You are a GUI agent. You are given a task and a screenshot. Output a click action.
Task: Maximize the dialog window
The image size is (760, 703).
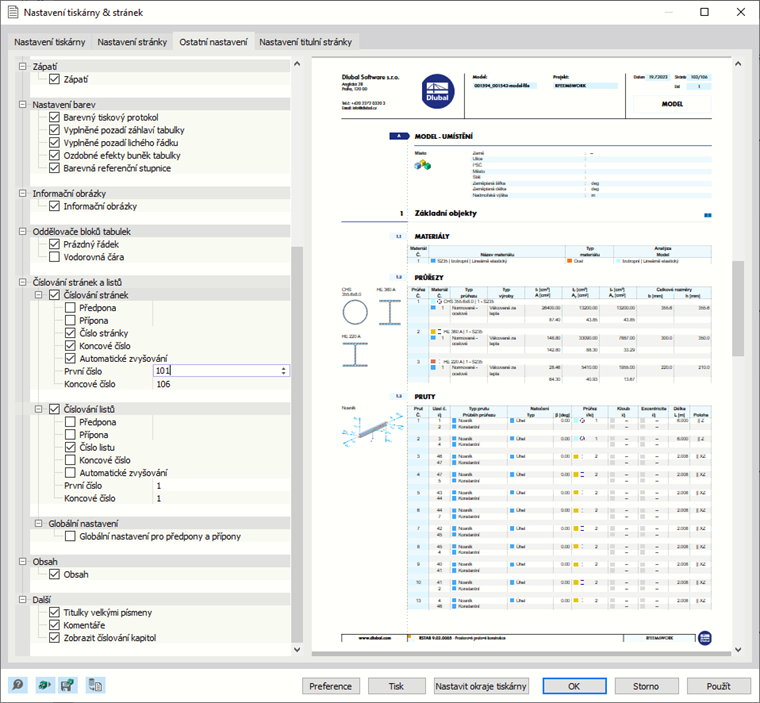pos(704,12)
